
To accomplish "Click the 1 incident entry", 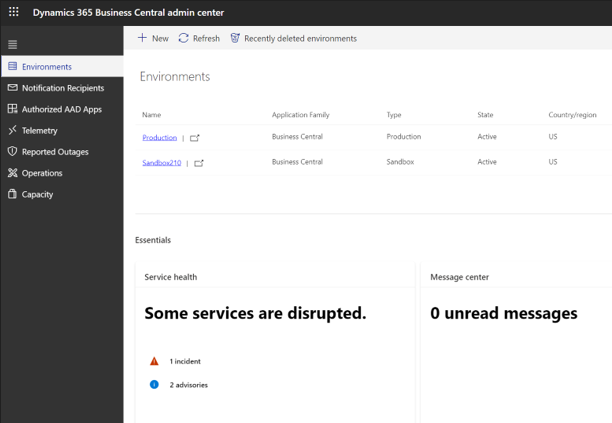I will pyautogui.click(x=185, y=361).
